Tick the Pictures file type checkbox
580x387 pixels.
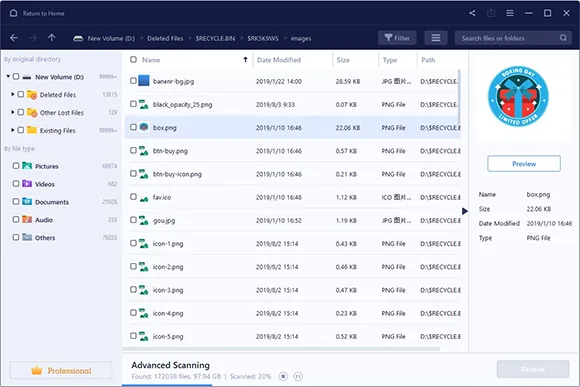[x=16, y=166]
